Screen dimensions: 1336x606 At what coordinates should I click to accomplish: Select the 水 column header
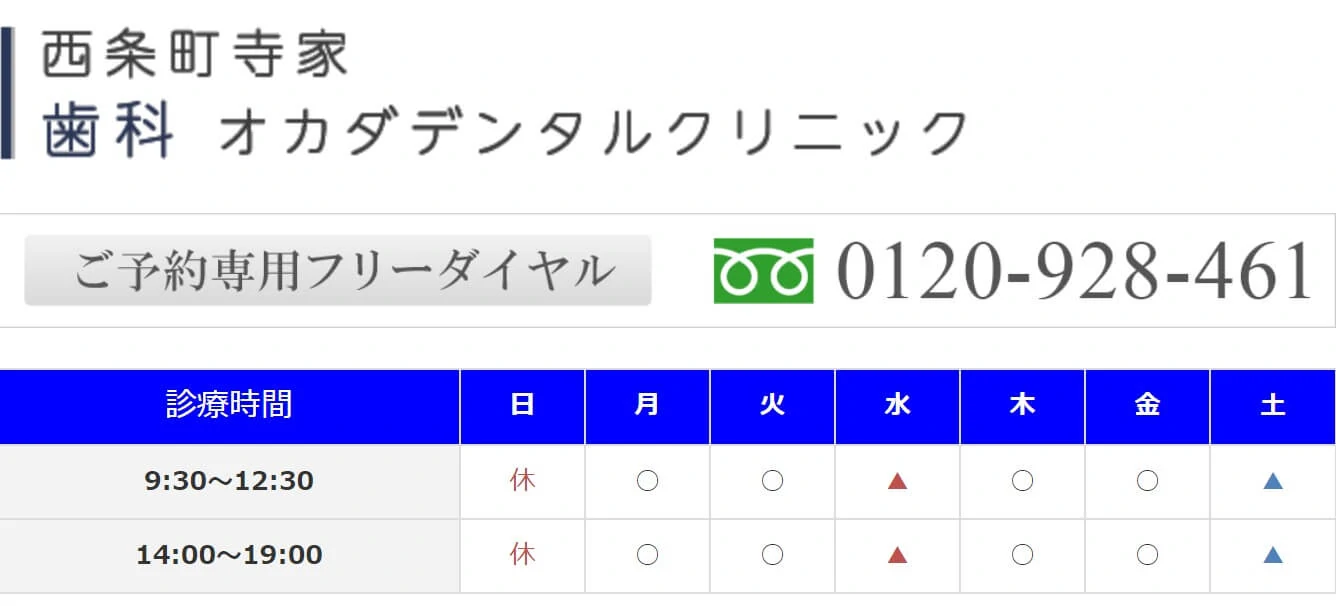tap(897, 405)
